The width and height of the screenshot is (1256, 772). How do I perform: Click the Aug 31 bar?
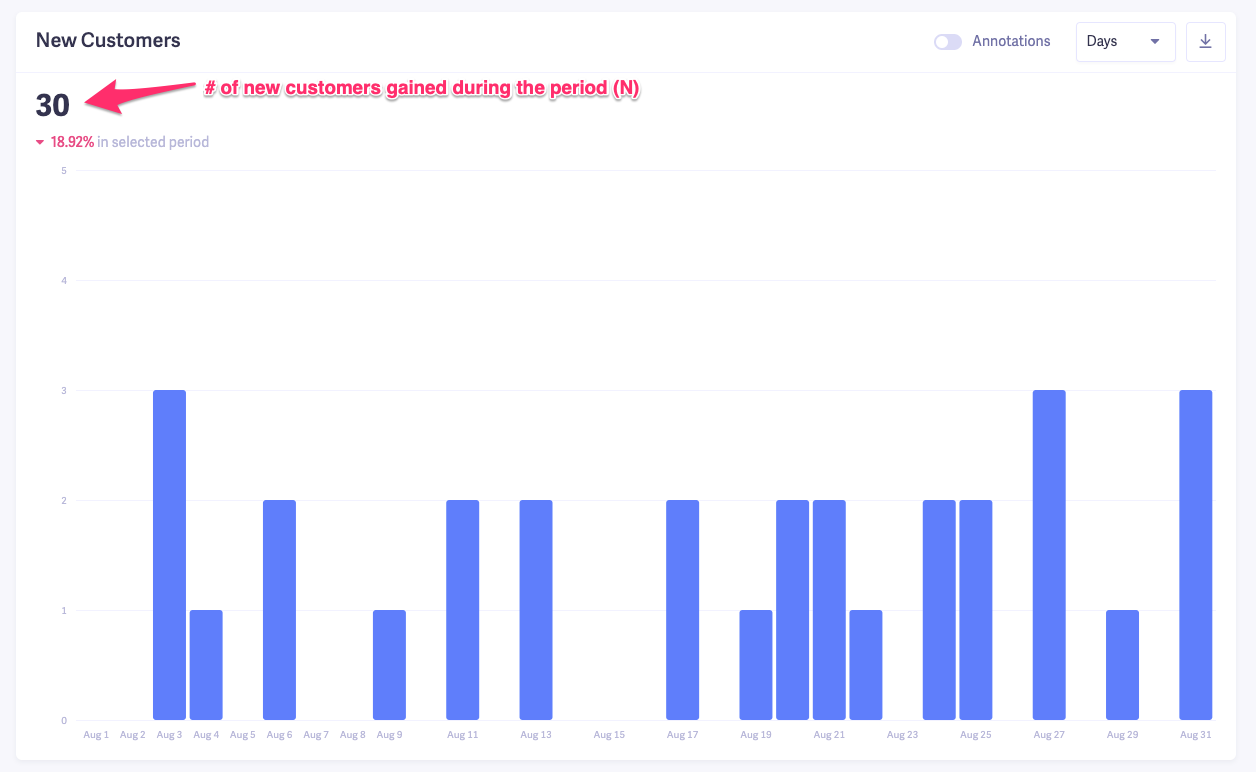tap(1195, 555)
